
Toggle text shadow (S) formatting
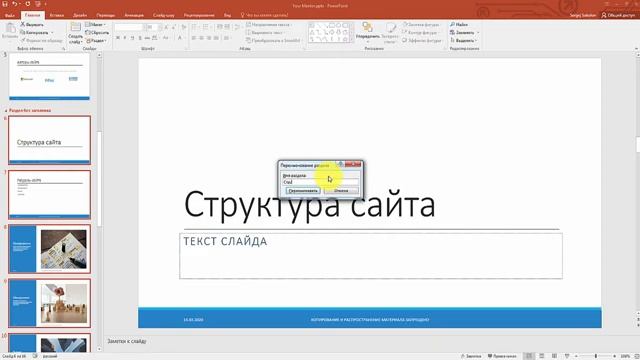coord(140,38)
